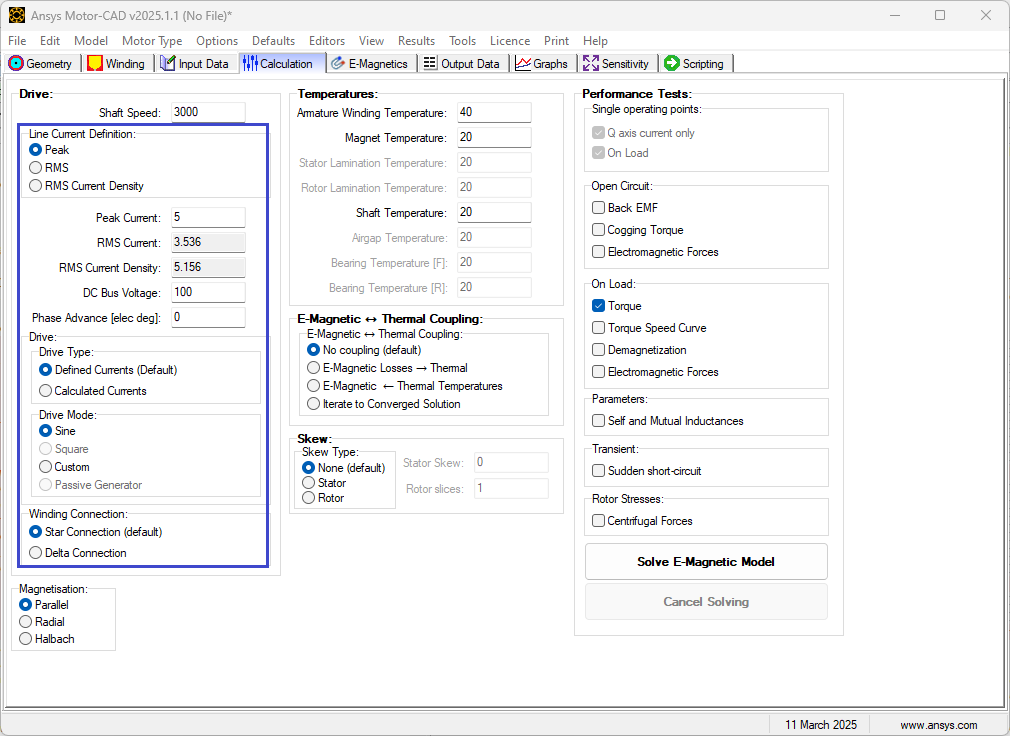The height and width of the screenshot is (736, 1010).
Task: Open the Licence menu
Action: pos(510,41)
